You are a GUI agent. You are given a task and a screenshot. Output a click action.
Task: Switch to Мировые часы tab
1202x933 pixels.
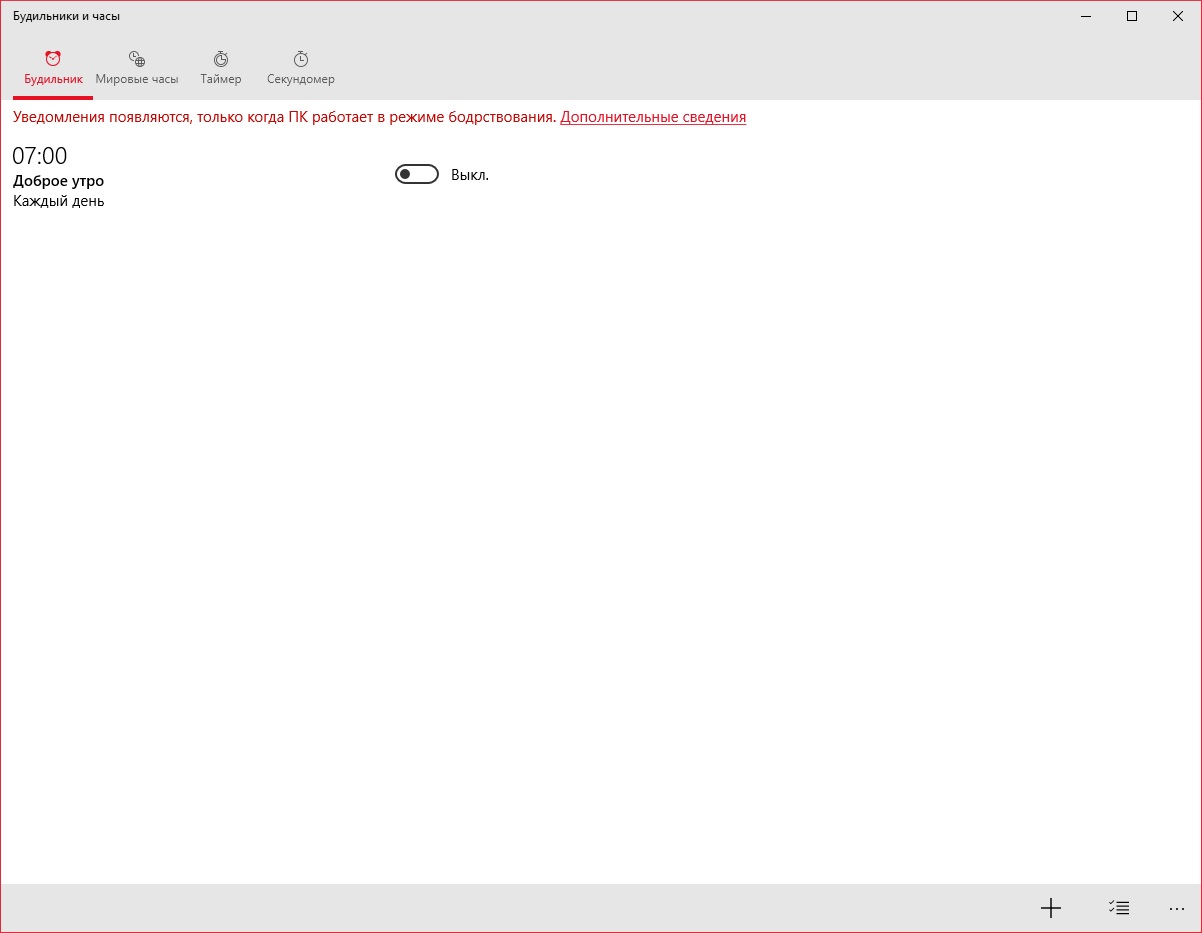pos(137,68)
